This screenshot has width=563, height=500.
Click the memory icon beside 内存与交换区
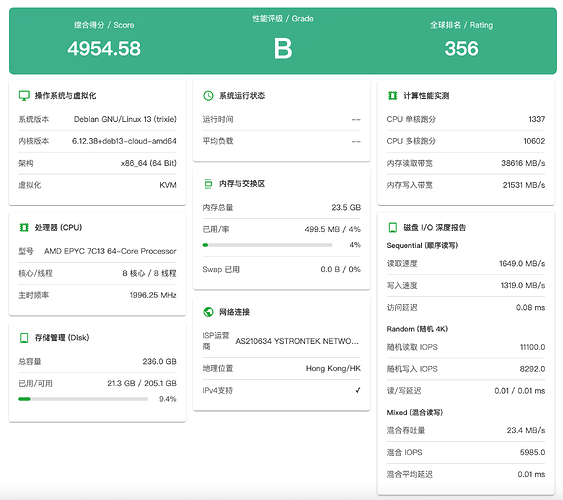(208, 184)
